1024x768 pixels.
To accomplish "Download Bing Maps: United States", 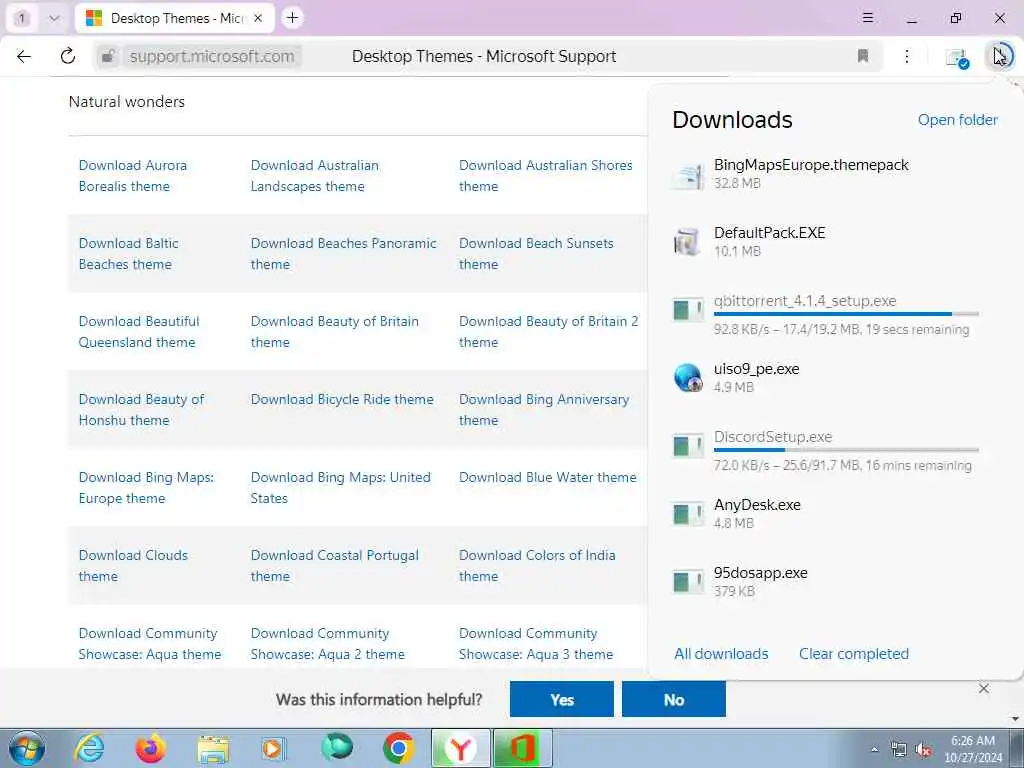I will click(340, 487).
